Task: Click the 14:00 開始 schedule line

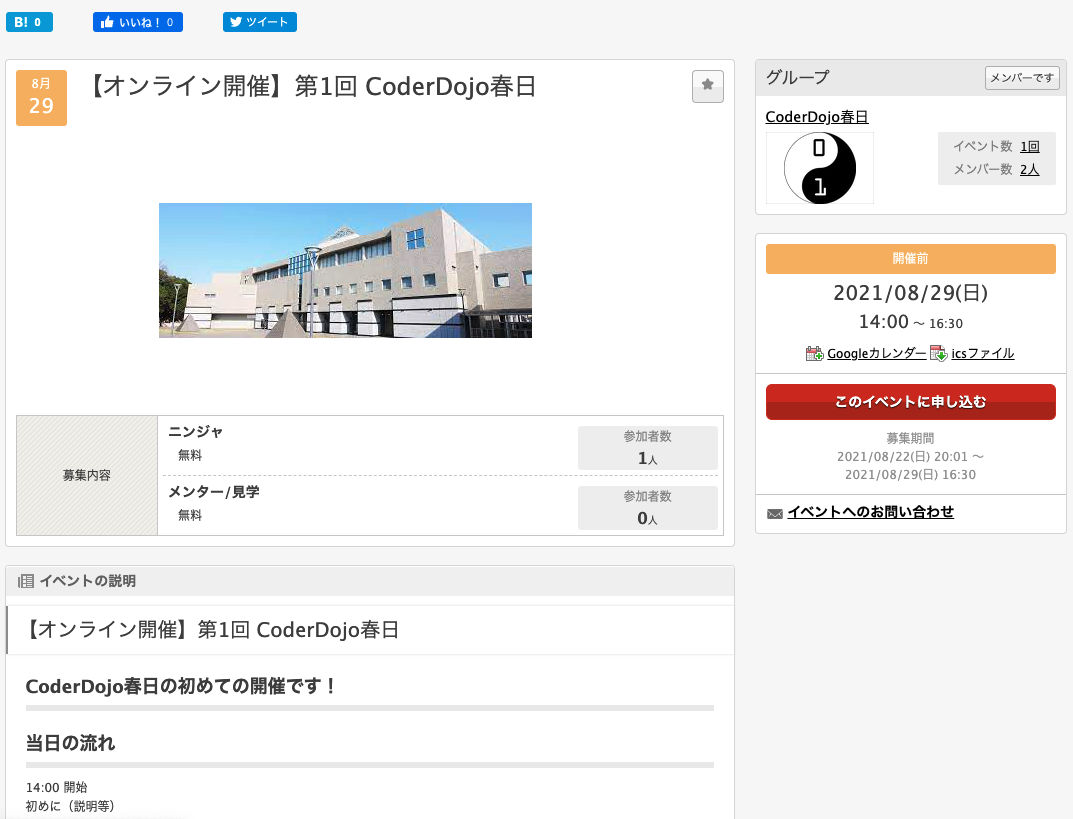Action: pyautogui.click(x=57, y=788)
